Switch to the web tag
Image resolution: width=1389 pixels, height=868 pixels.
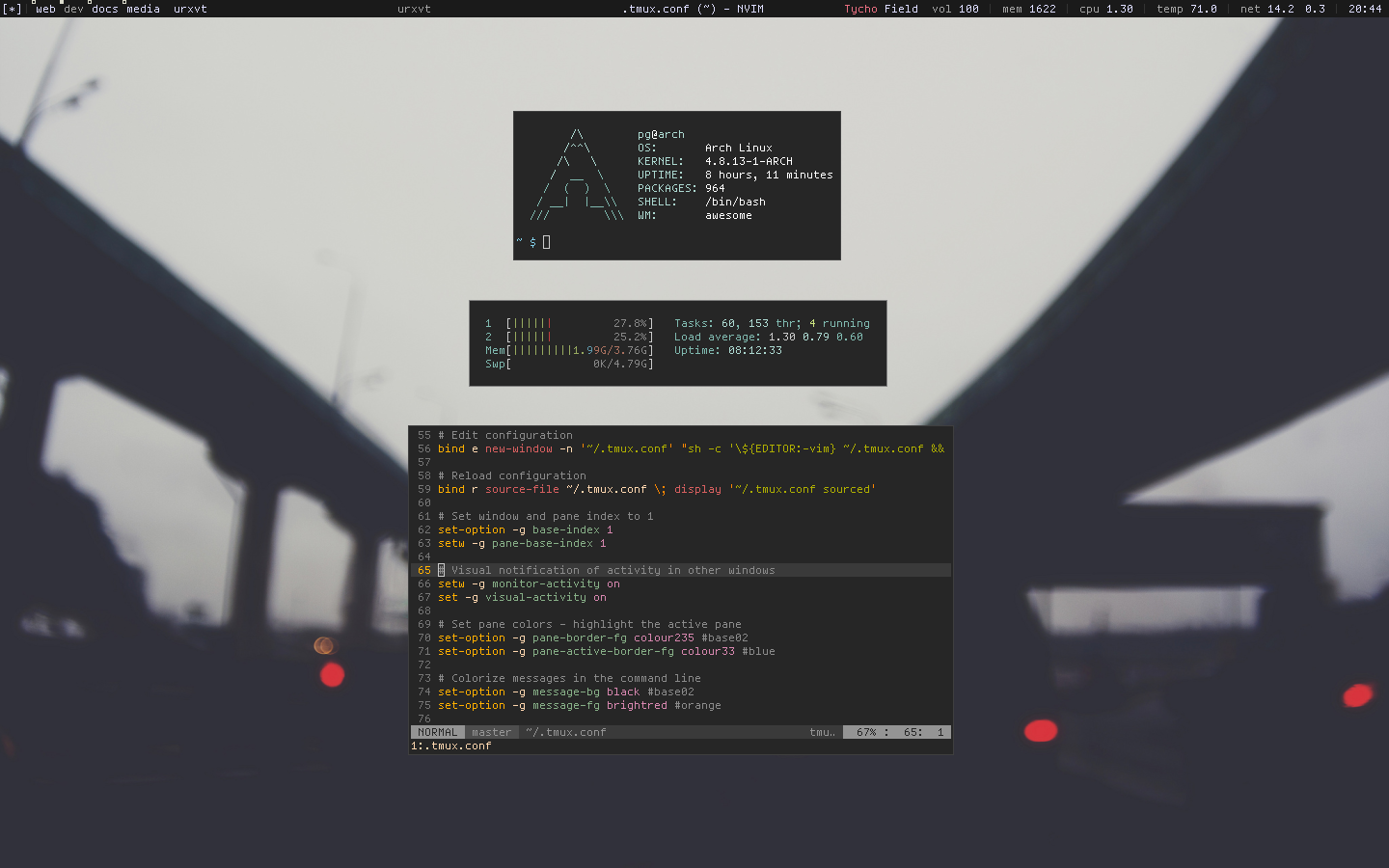point(45,9)
